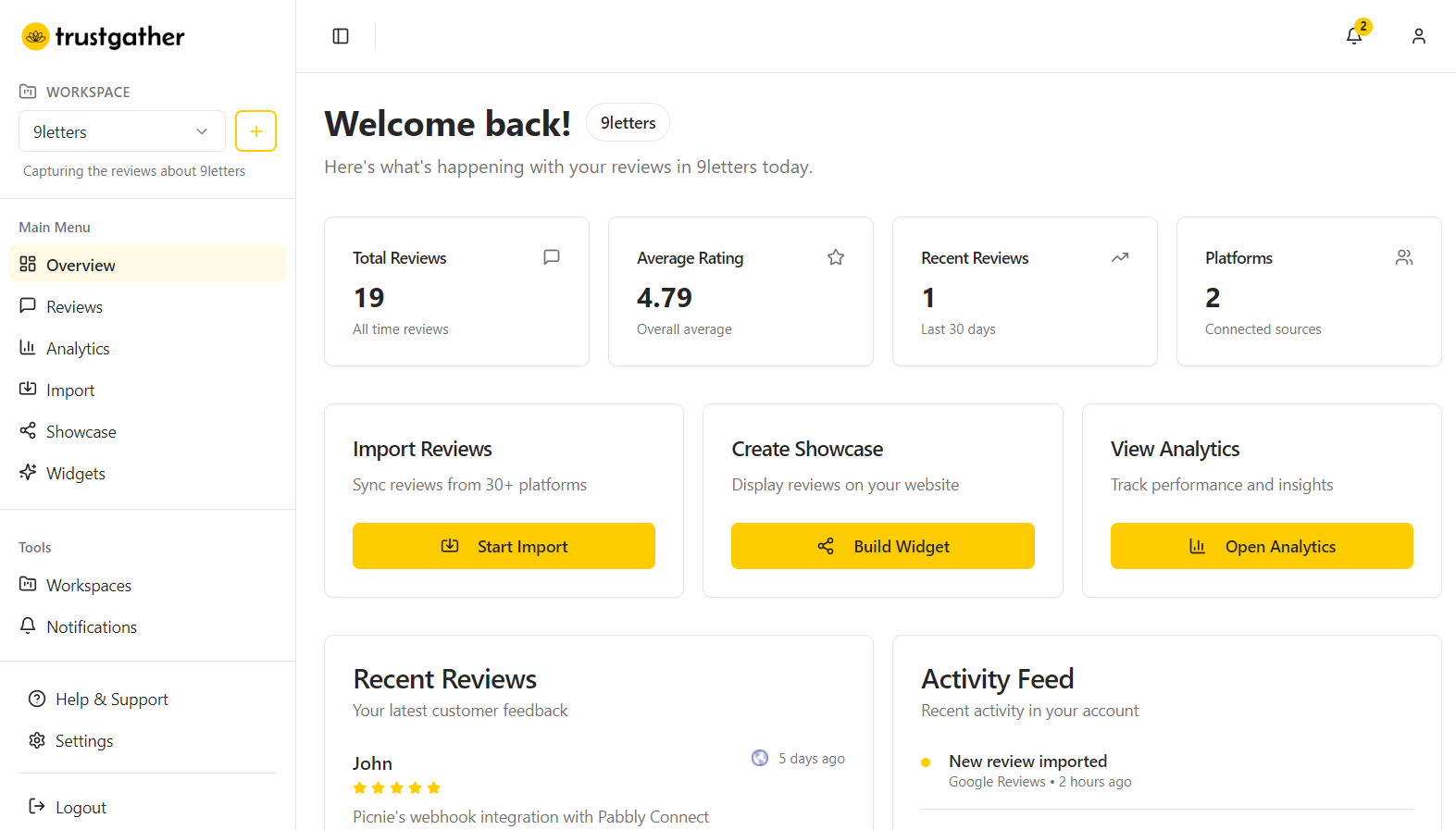Click the WORKSPACE header icon
The width and height of the screenshot is (1456, 830).
(x=28, y=92)
